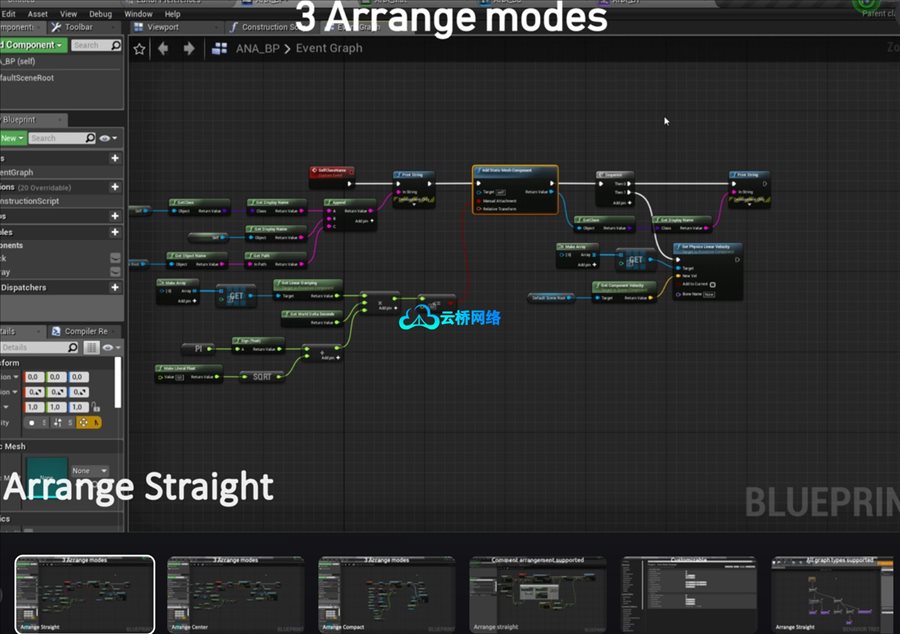
Task: Select the ConstructionScript entry in My Blueprint
Action: tap(30, 201)
